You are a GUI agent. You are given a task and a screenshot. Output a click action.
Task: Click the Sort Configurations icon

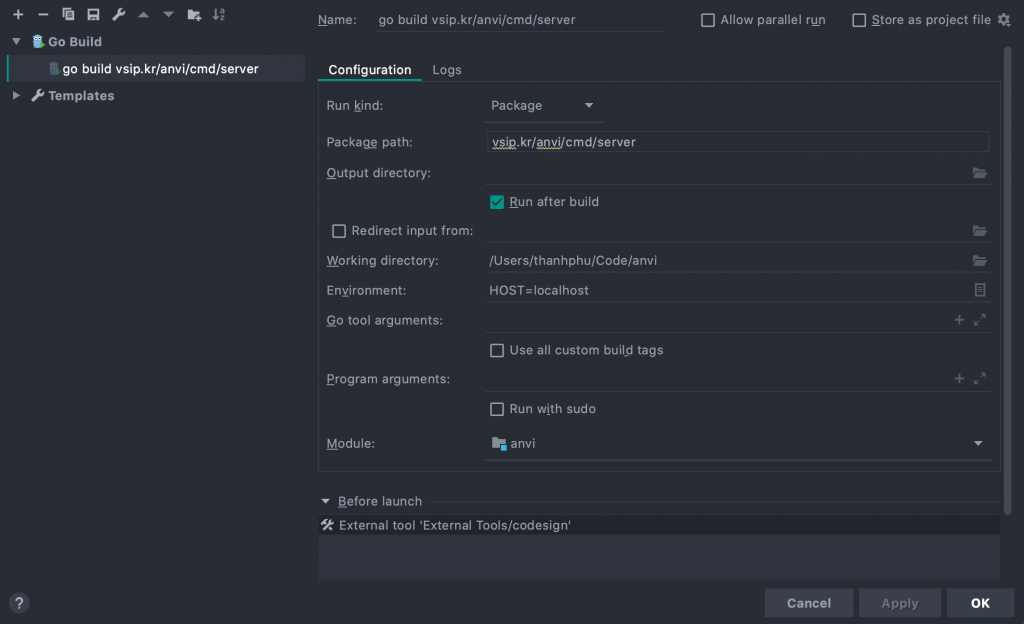pos(219,15)
